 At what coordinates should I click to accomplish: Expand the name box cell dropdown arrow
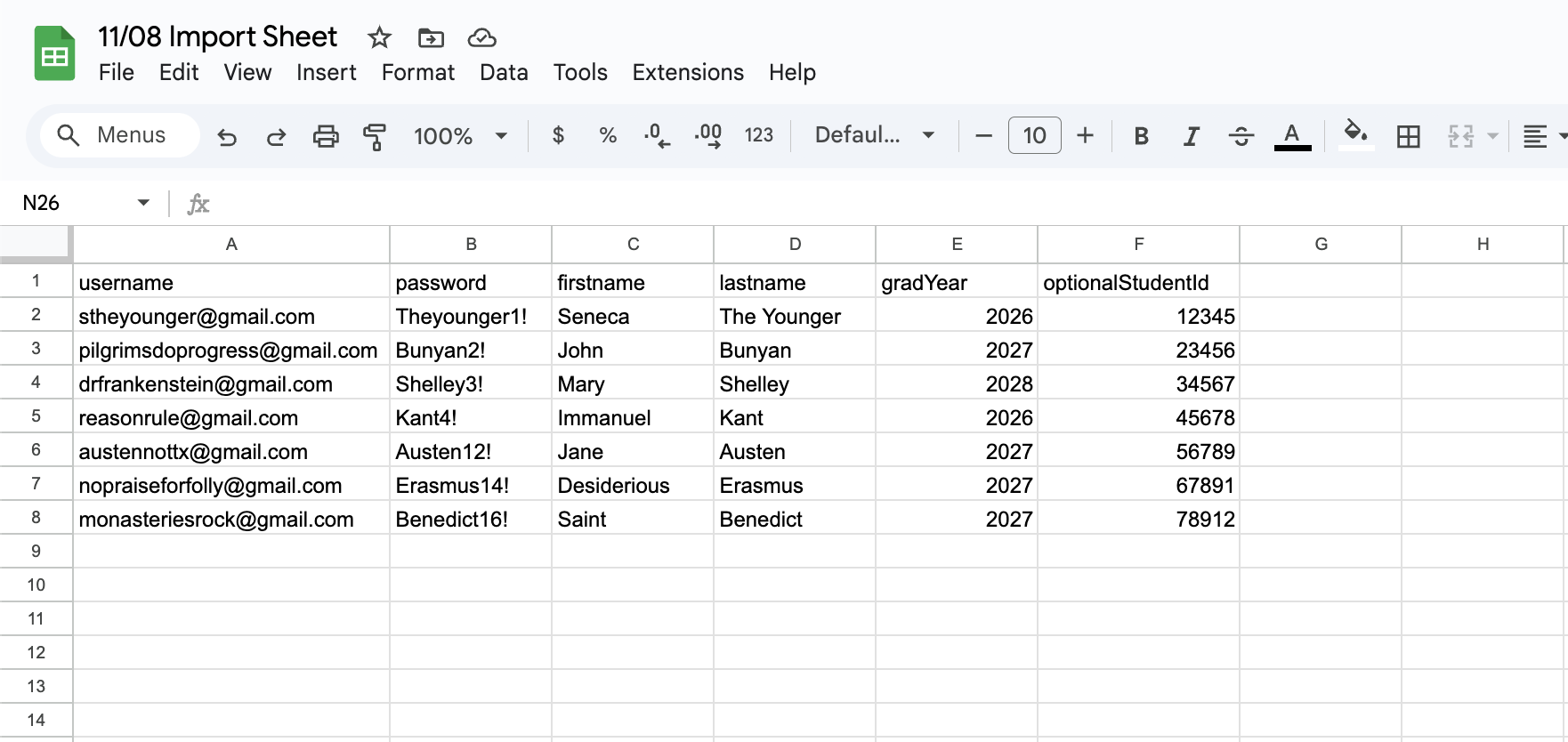[143, 203]
